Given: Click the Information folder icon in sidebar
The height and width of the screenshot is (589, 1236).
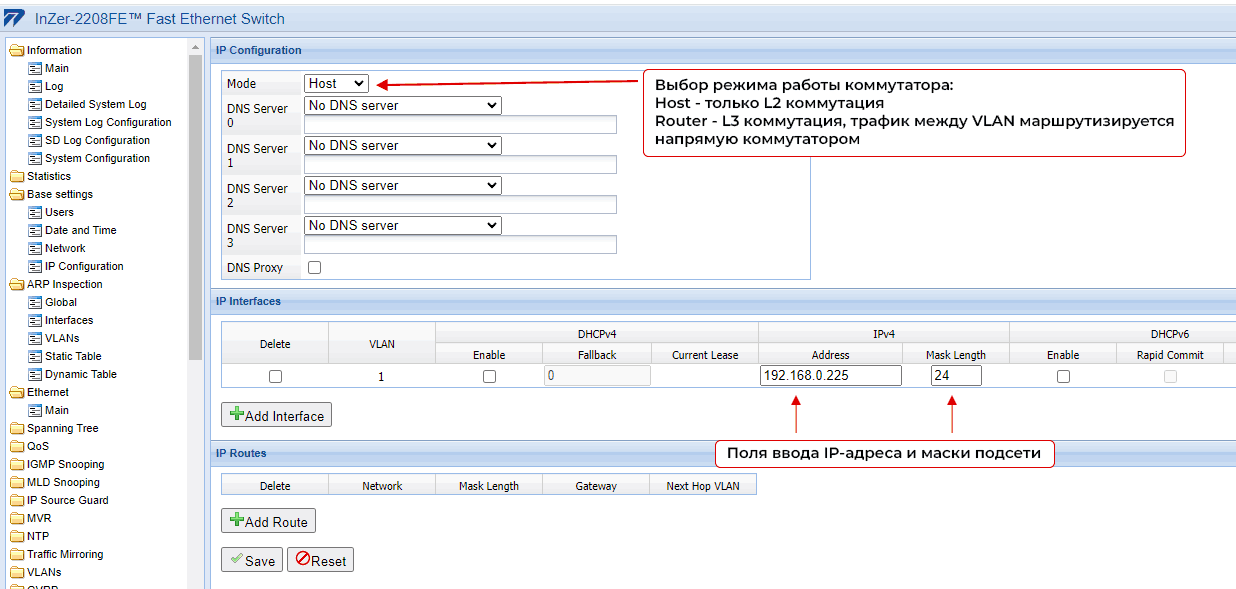Looking at the screenshot, I should (17, 50).
